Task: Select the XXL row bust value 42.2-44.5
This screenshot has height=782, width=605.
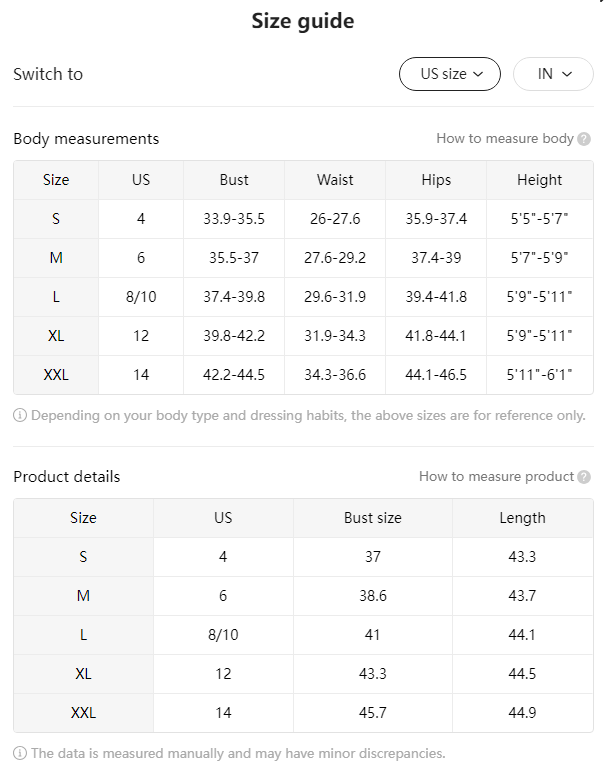Action: (x=234, y=375)
